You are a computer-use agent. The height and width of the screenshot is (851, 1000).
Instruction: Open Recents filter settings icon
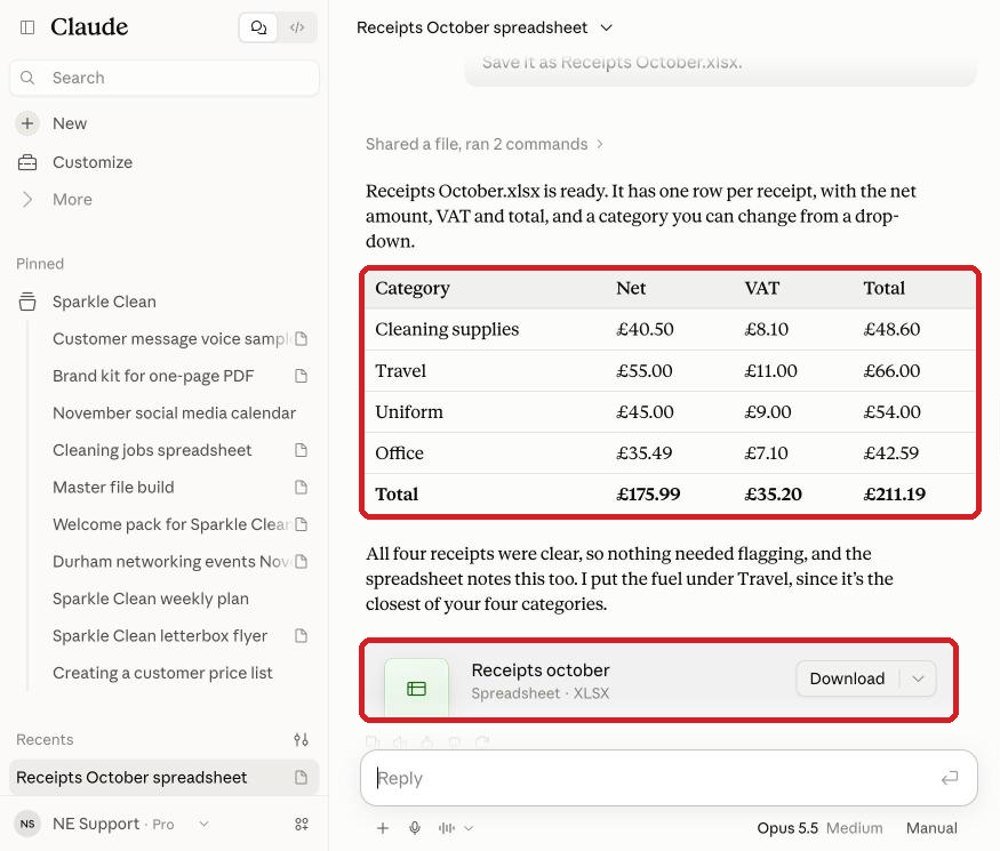(301, 739)
